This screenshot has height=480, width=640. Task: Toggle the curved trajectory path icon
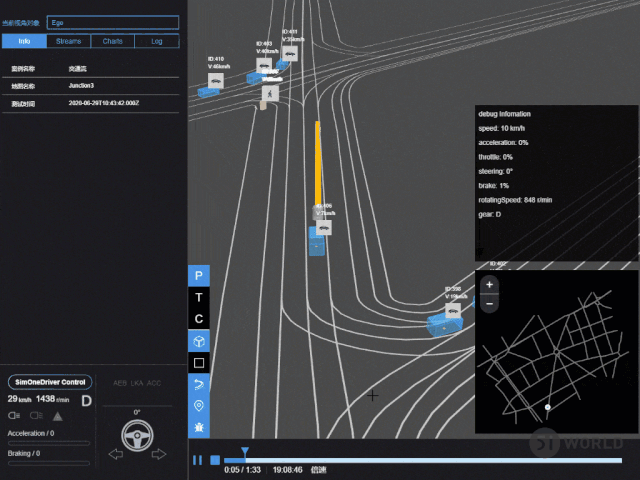(x=199, y=385)
